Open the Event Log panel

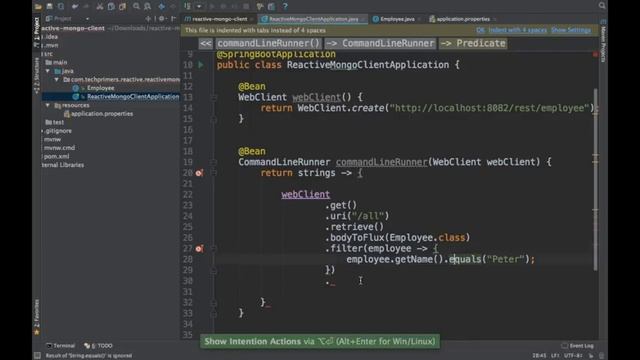pos(578,346)
